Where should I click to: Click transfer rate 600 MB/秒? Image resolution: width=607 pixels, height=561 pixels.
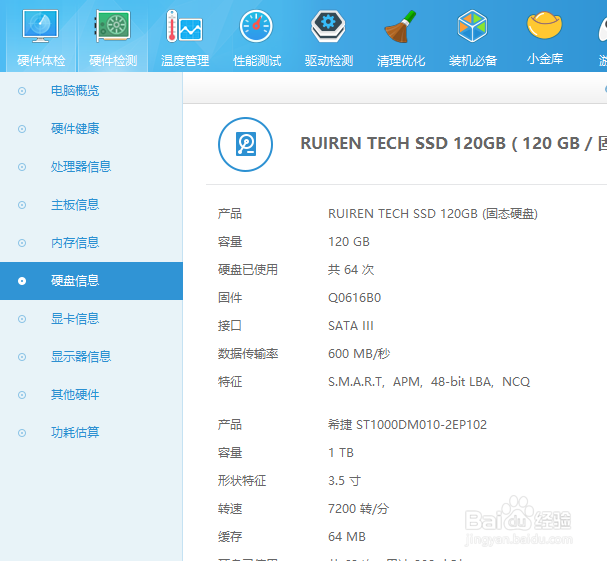click(359, 354)
